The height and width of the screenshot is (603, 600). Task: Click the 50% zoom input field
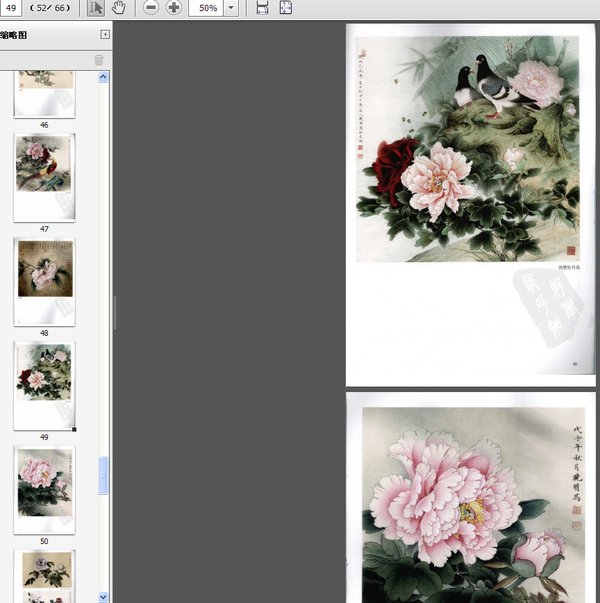(206, 8)
